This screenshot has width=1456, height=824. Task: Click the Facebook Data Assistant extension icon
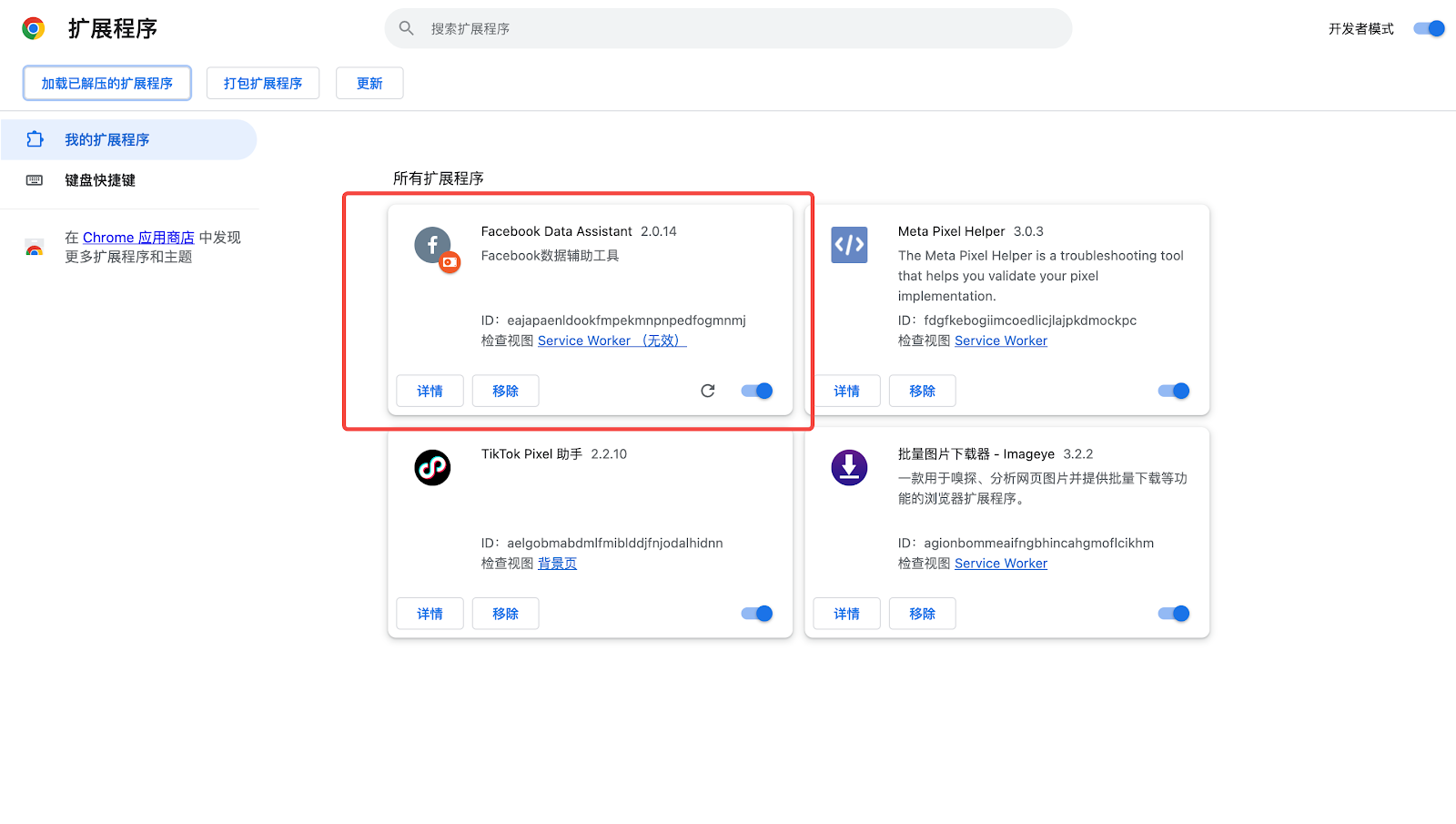point(434,246)
